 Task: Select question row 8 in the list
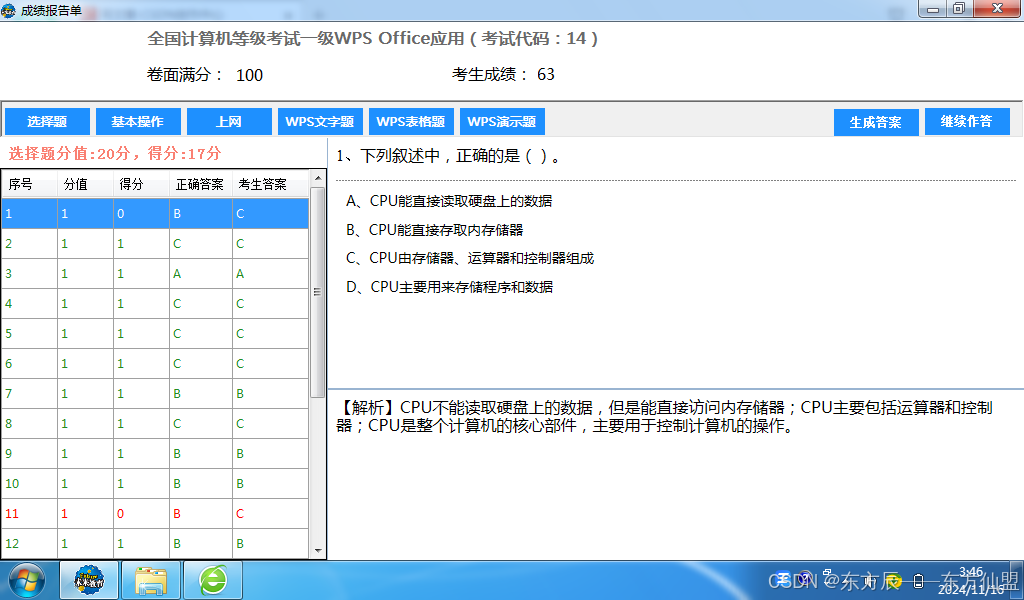coord(155,424)
